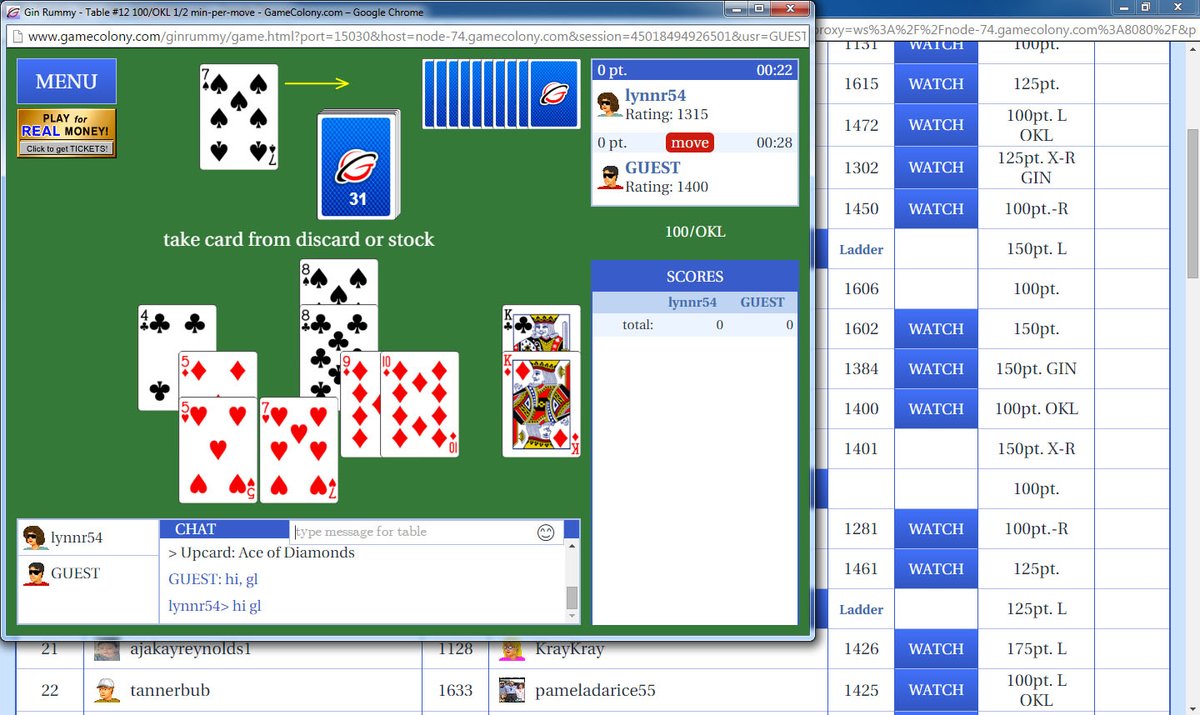This screenshot has height=715, width=1200.
Task: Click GUEST avatar in chat player list
Action: coord(36,573)
